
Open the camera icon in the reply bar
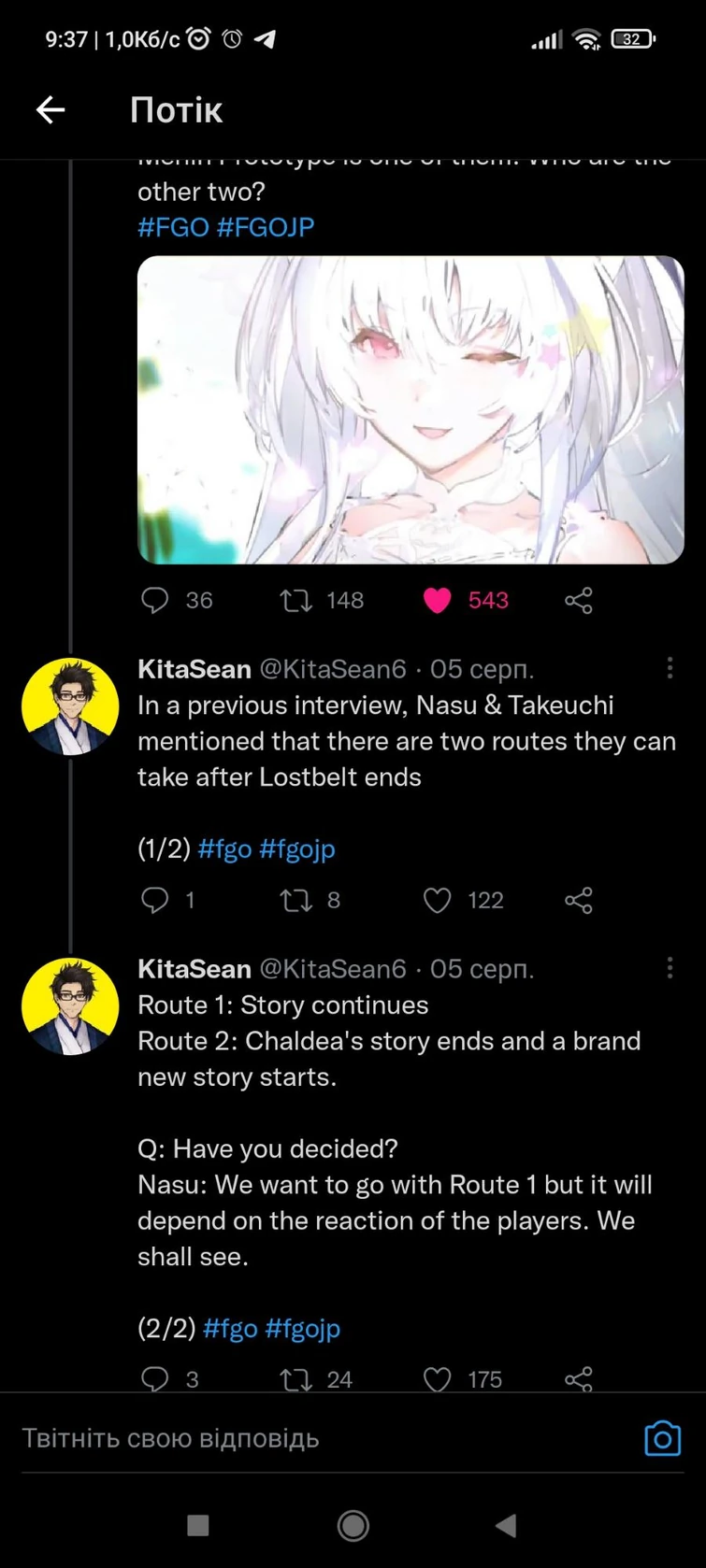click(662, 1438)
